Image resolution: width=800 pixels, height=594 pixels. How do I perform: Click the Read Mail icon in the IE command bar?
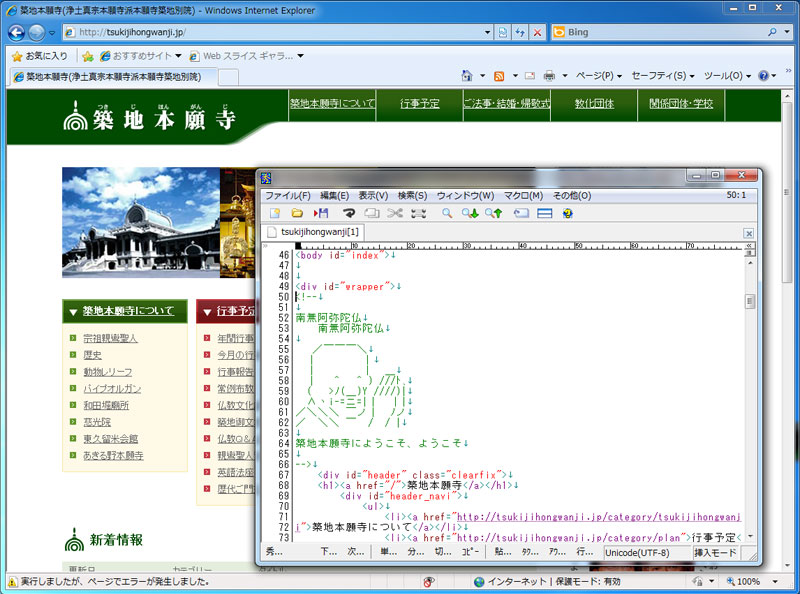pyautogui.click(x=530, y=76)
